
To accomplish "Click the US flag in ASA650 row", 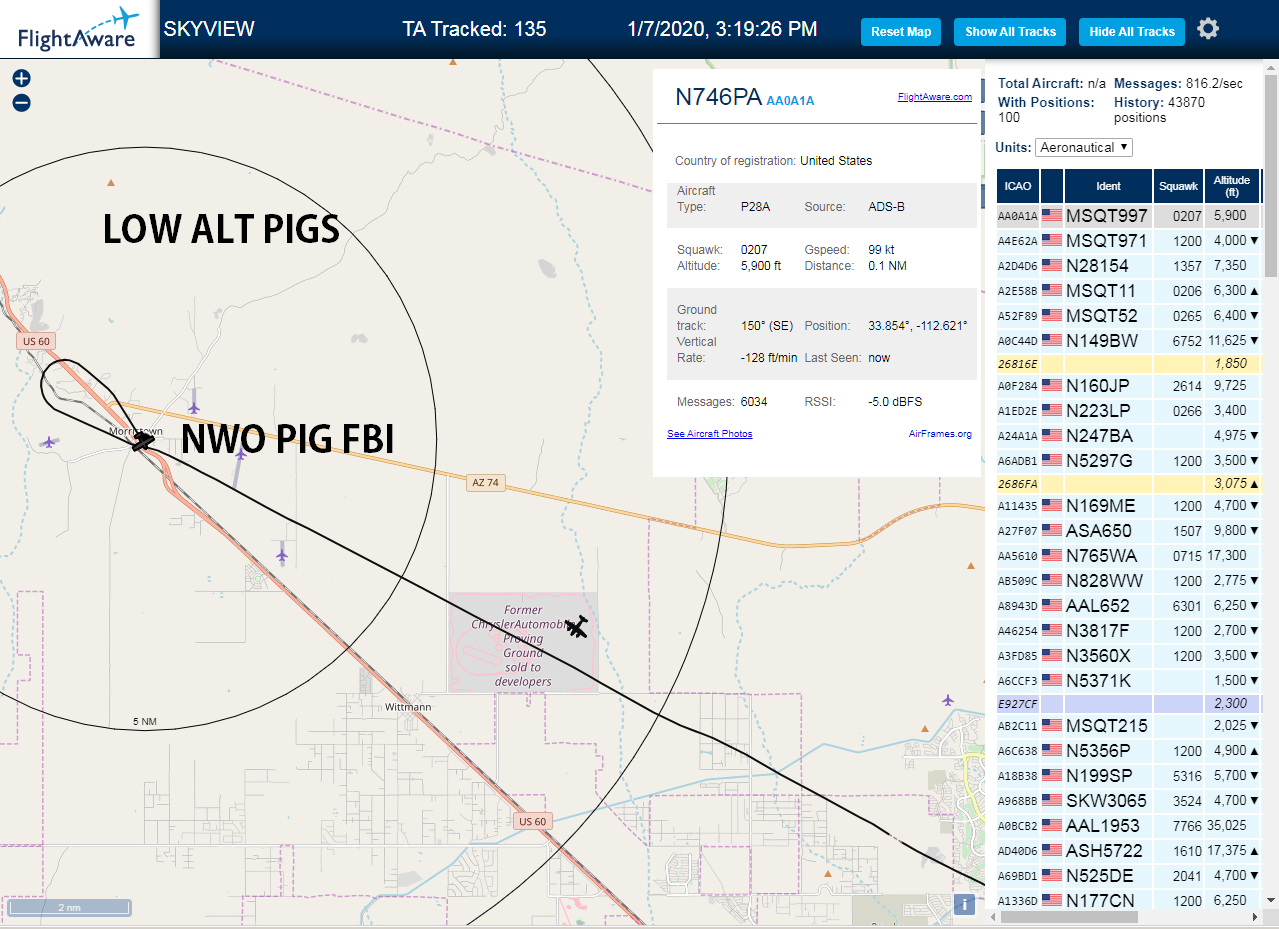I will (1052, 530).
